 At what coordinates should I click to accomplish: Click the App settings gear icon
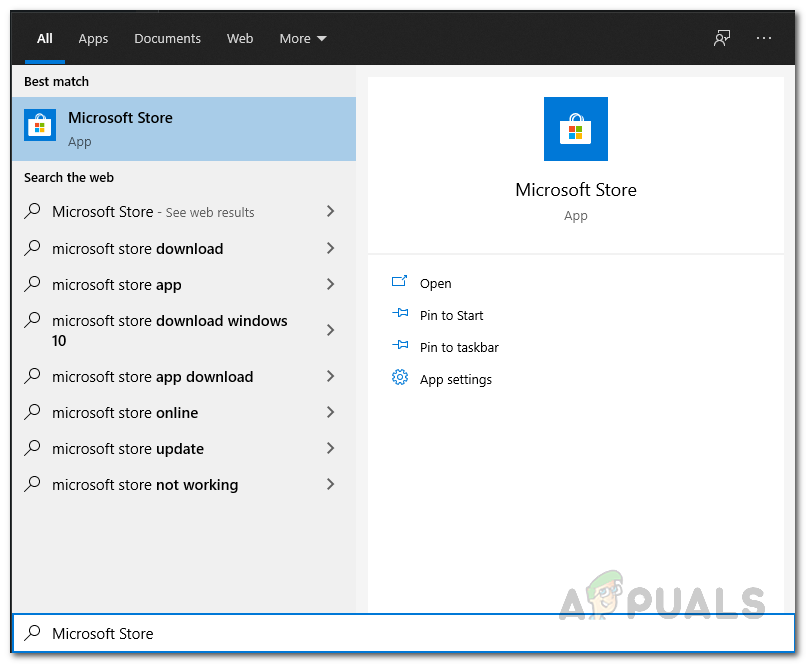[x=400, y=378]
